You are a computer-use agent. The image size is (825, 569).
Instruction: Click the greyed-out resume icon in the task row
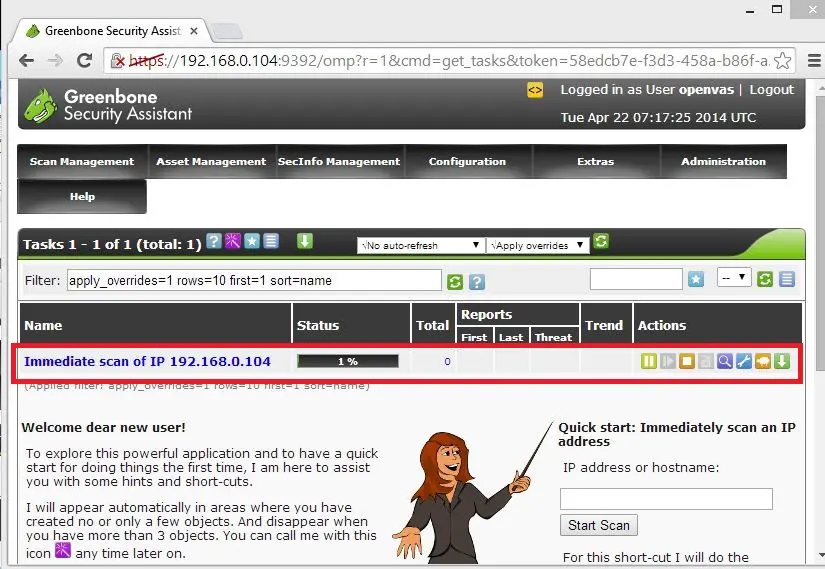tap(668, 361)
